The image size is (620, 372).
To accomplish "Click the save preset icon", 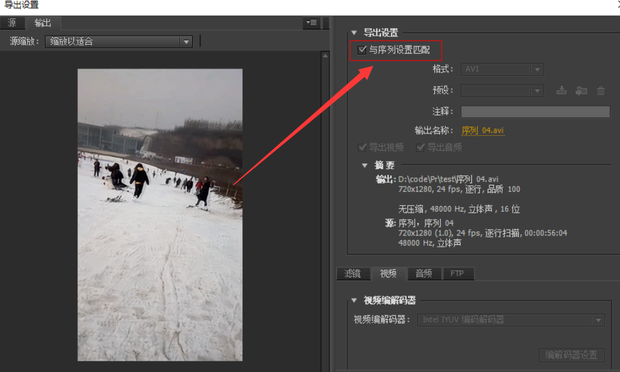I will 561,91.
